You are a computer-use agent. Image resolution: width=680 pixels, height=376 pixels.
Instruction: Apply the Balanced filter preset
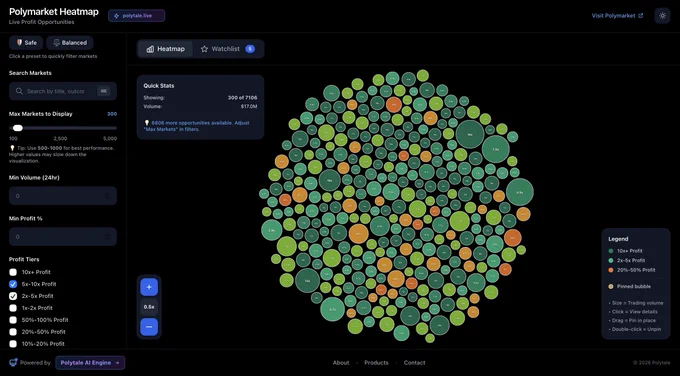pyautogui.click(x=70, y=43)
